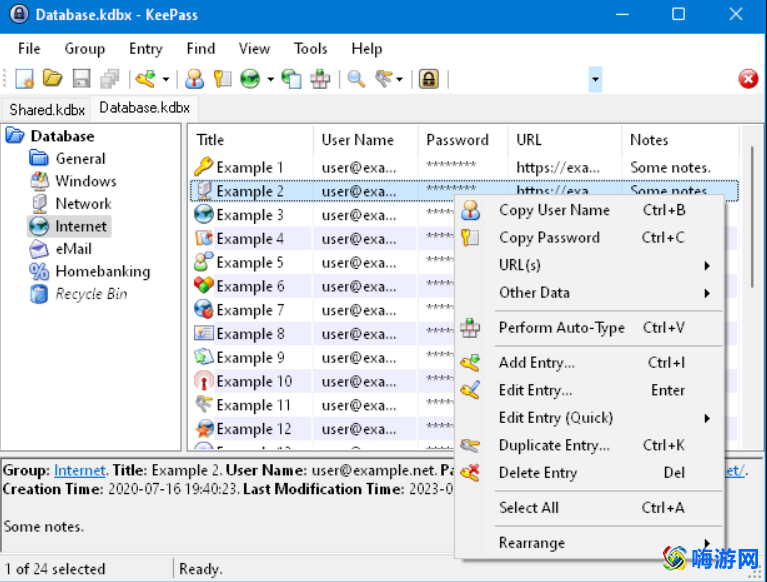Click Copy Password in context menu
The width and height of the screenshot is (767, 582).
[589, 238]
